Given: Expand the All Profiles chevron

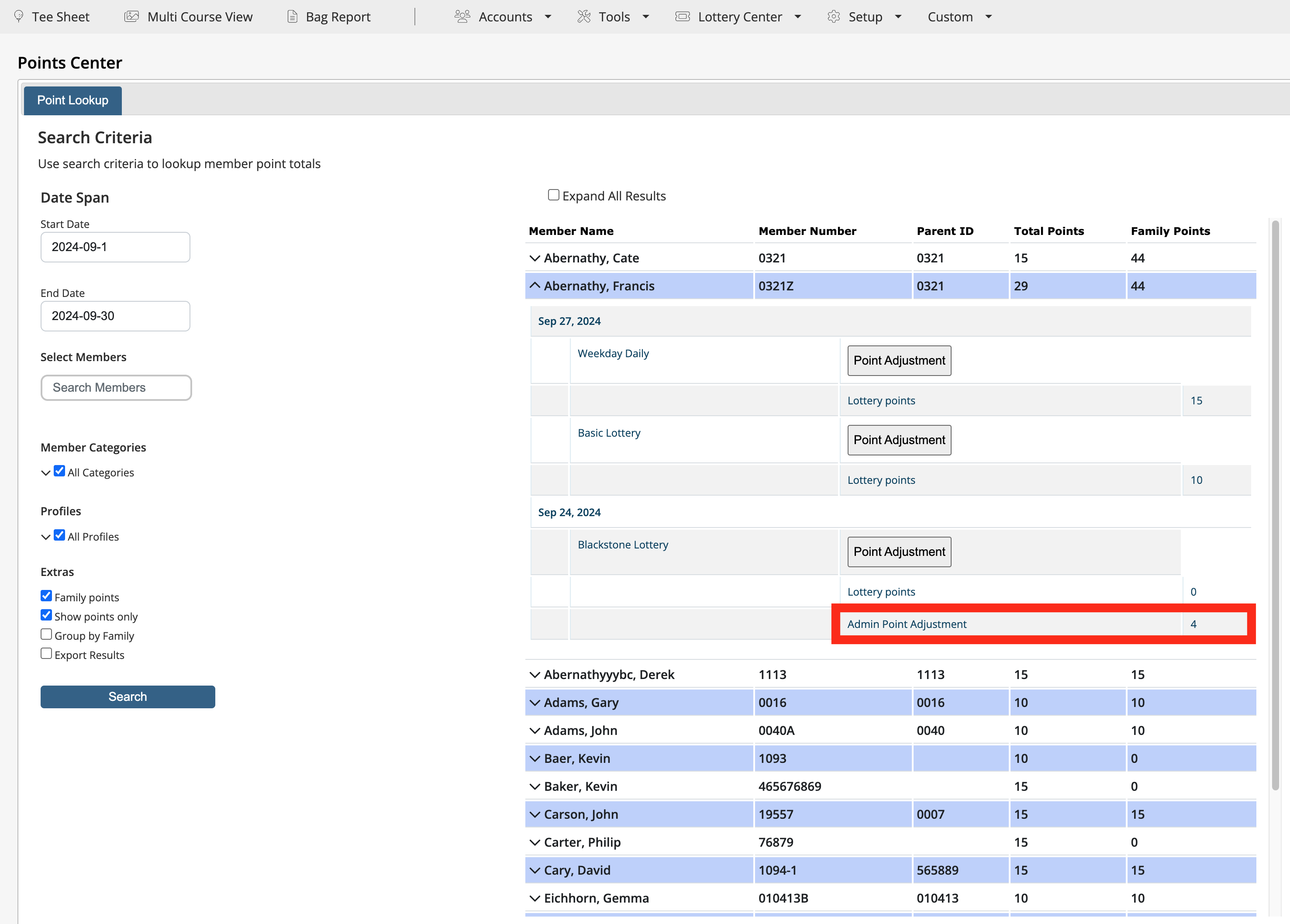Looking at the screenshot, I should pos(45,537).
